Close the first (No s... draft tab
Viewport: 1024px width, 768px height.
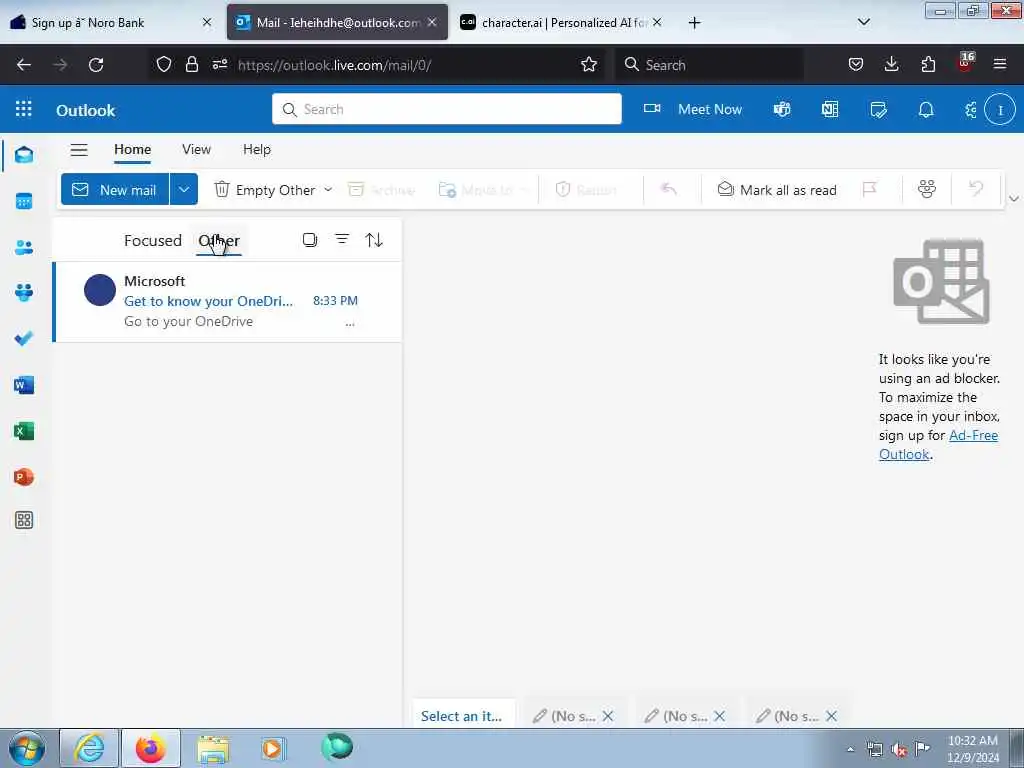[608, 716]
